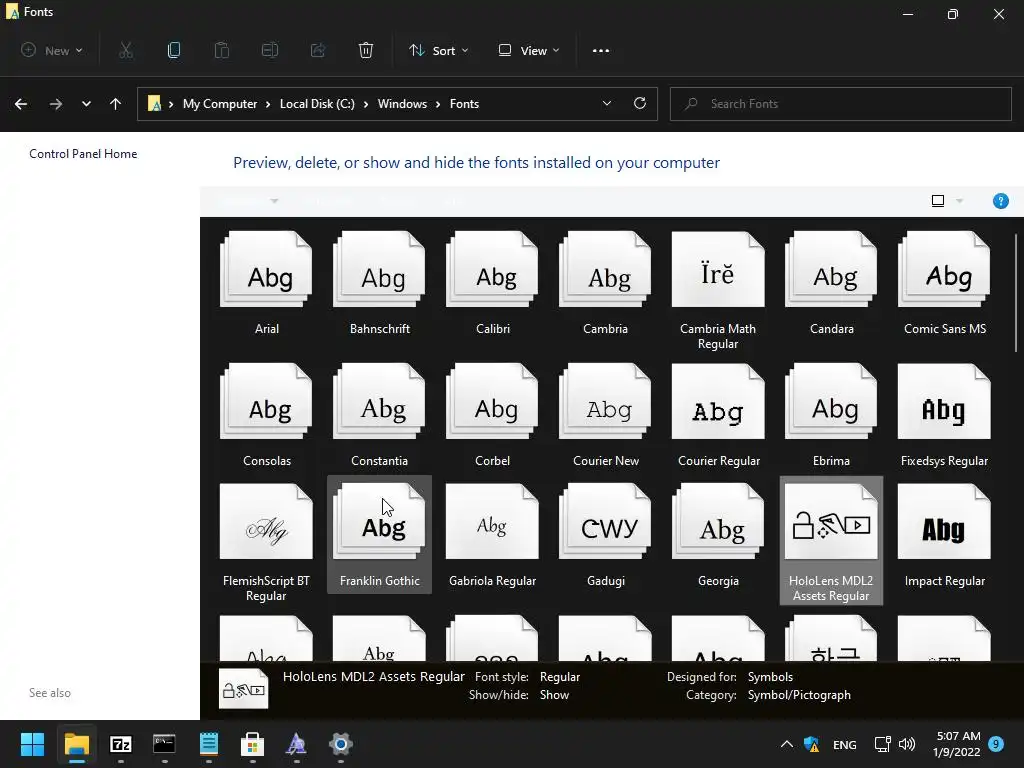This screenshot has height=768, width=1024.
Task: Click the Rename toolbar icon
Action: pos(270,50)
